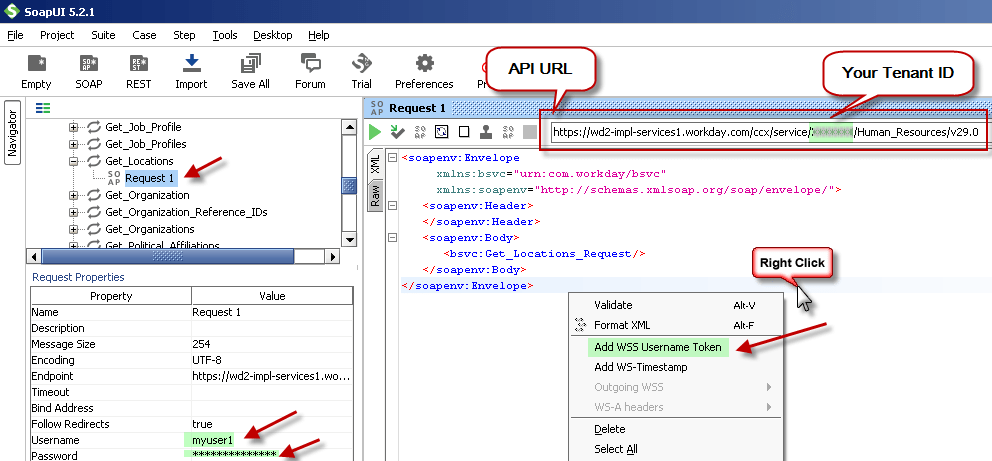Click the Value column header

tap(272, 296)
